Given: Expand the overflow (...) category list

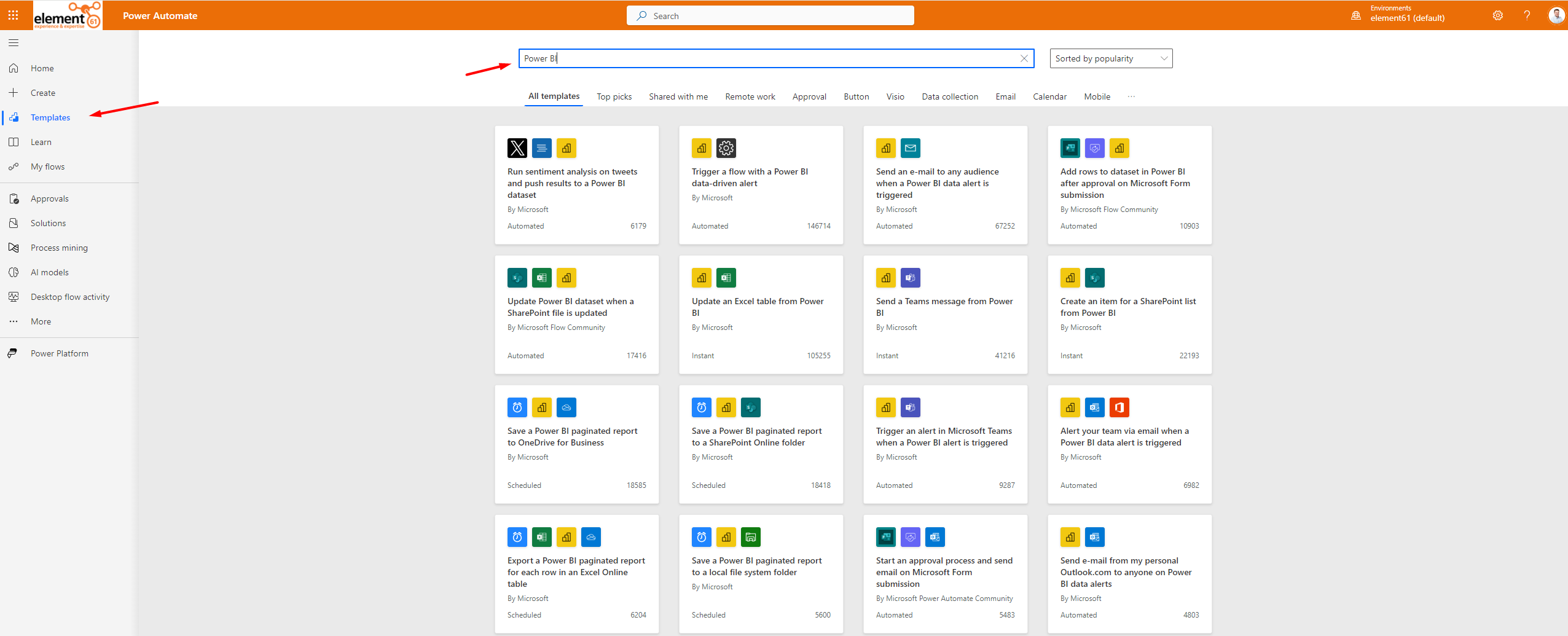Looking at the screenshot, I should [x=1132, y=96].
